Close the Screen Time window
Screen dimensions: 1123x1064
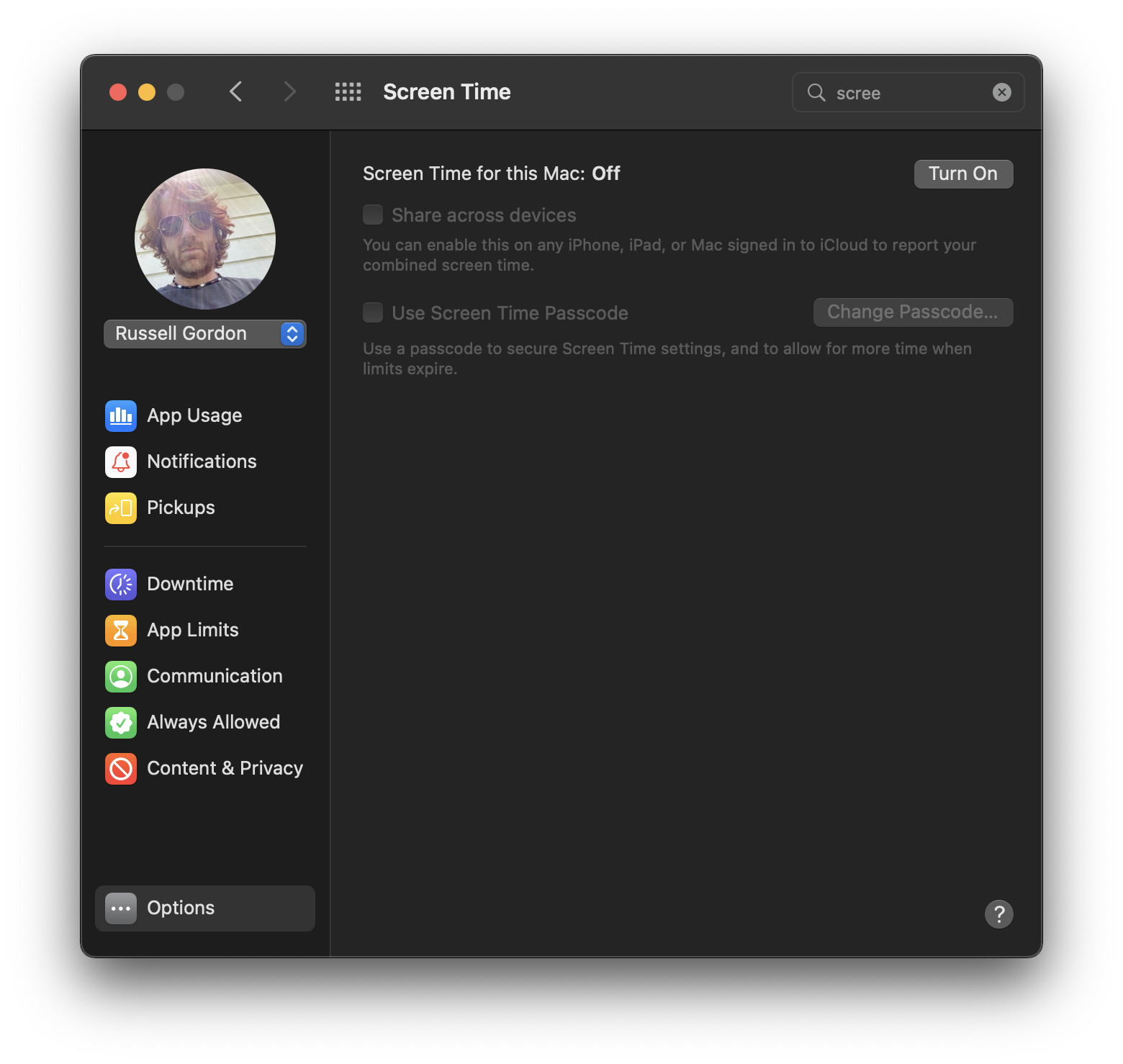pyautogui.click(x=118, y=92)
